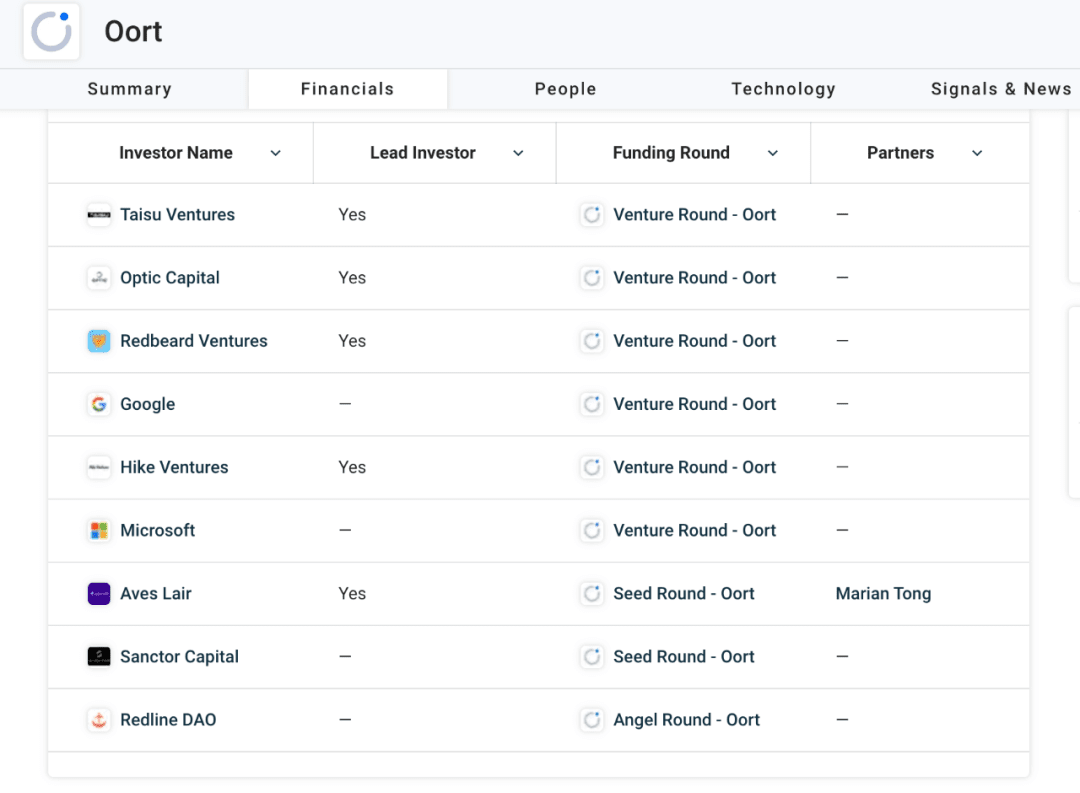Click the Redline DAO logo icon
Screen dimensions: 1080x793
pos(99,720)
